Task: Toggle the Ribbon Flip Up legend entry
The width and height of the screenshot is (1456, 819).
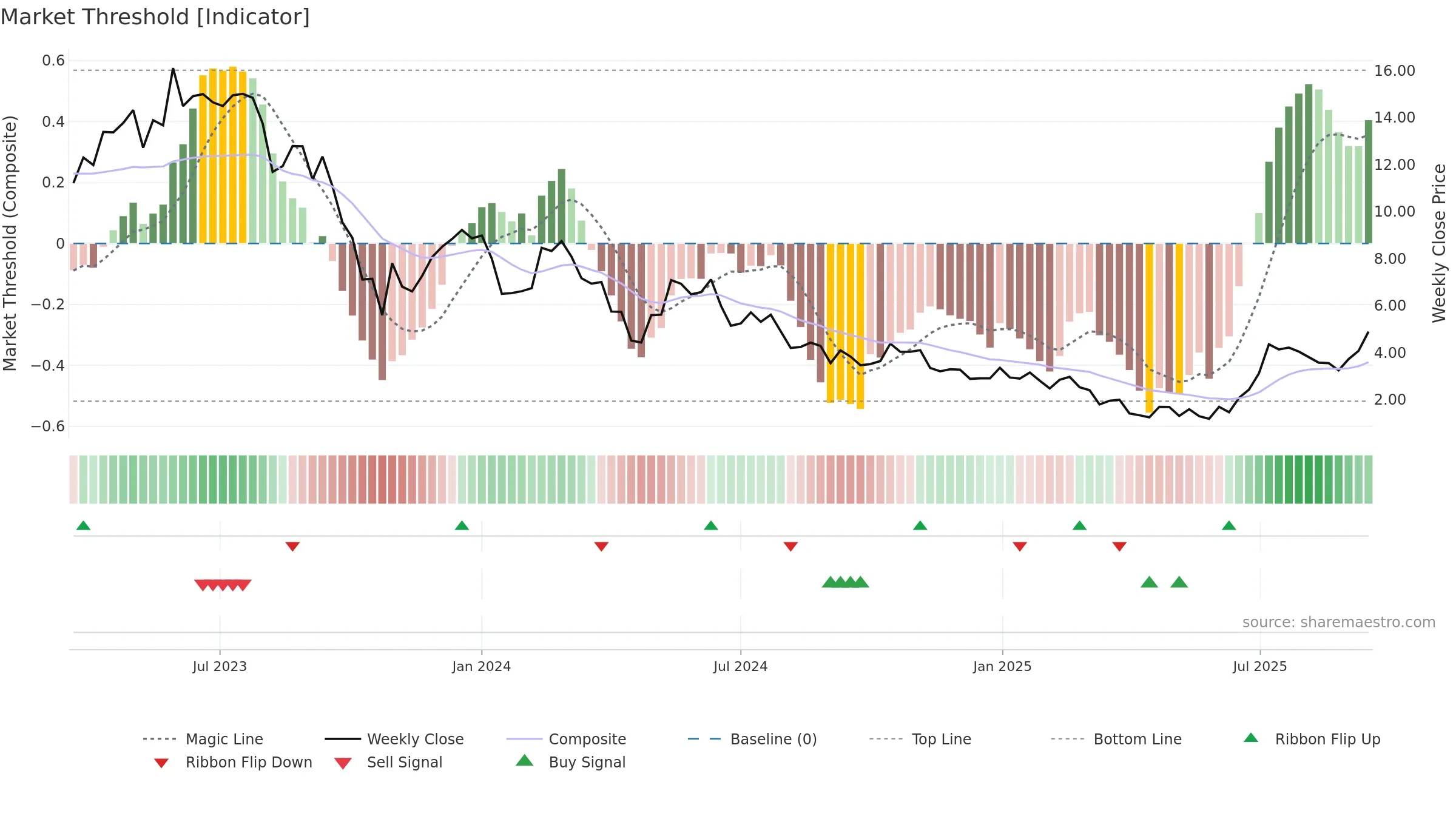Action: pyautogui.click(x=1312, y=739)
